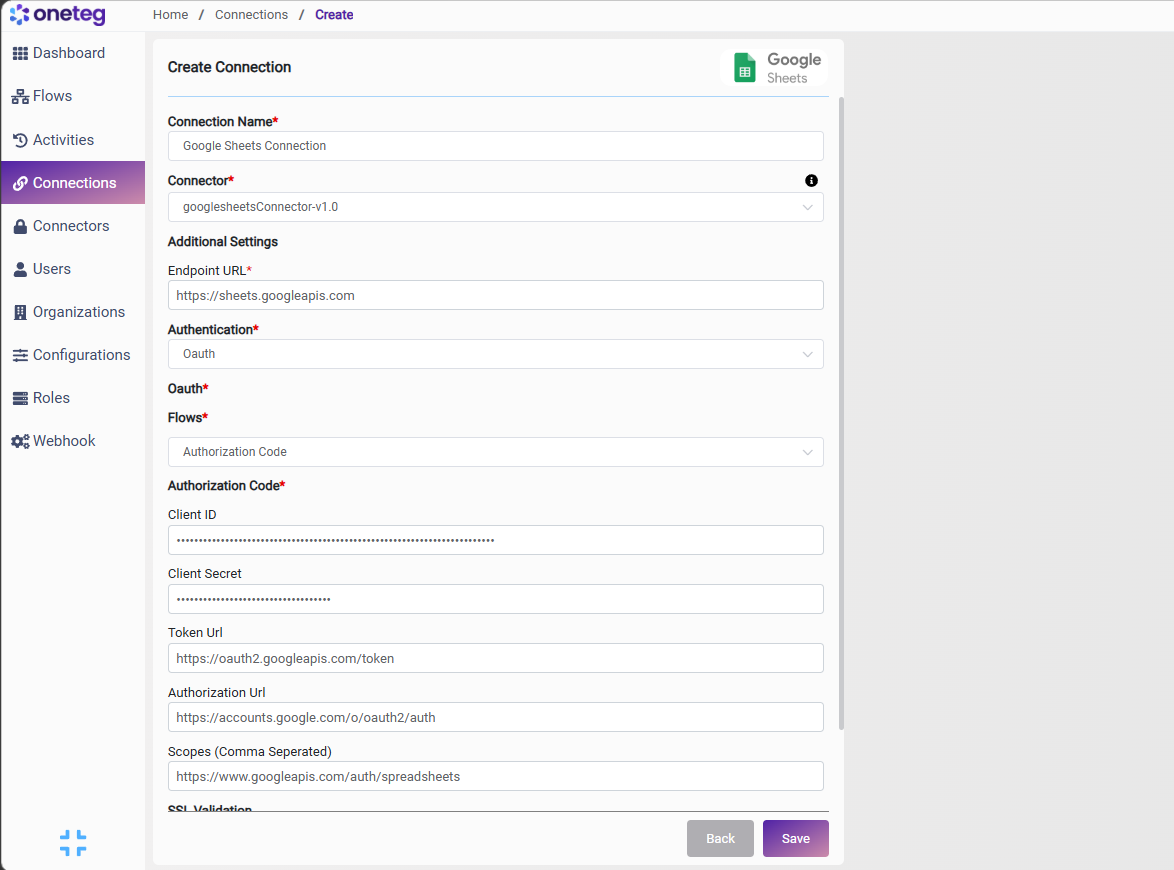
Task: Click the Roles server icon
Action: [20, 398]
